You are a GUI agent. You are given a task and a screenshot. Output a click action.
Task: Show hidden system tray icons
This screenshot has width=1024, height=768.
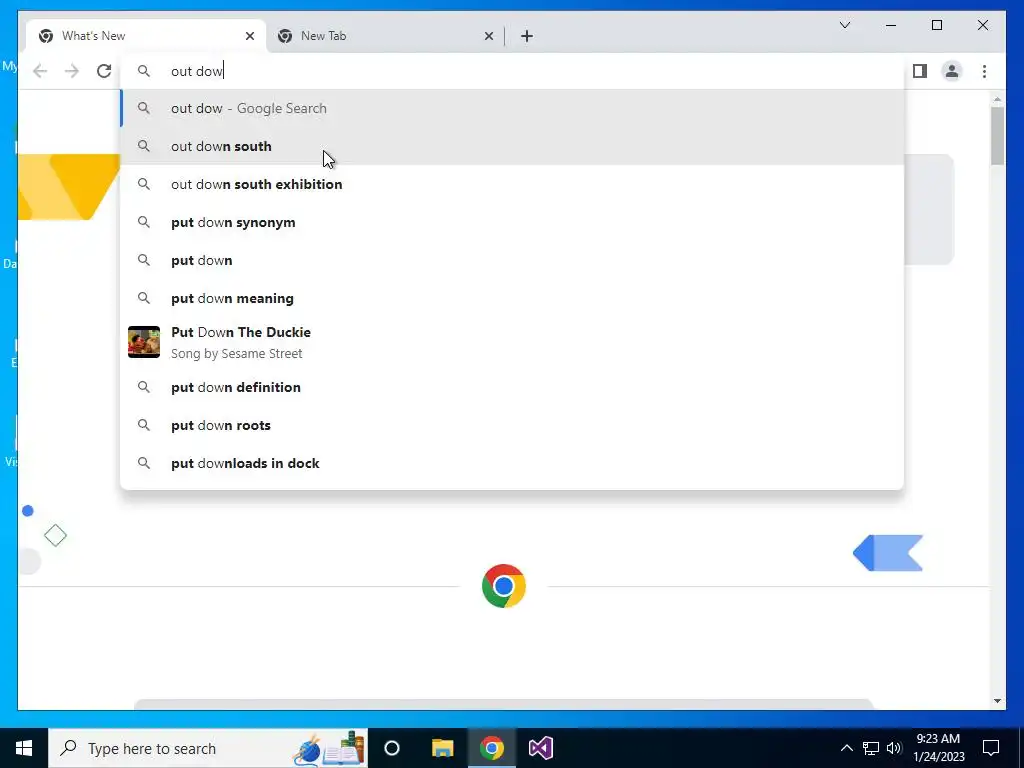point(846,748)
